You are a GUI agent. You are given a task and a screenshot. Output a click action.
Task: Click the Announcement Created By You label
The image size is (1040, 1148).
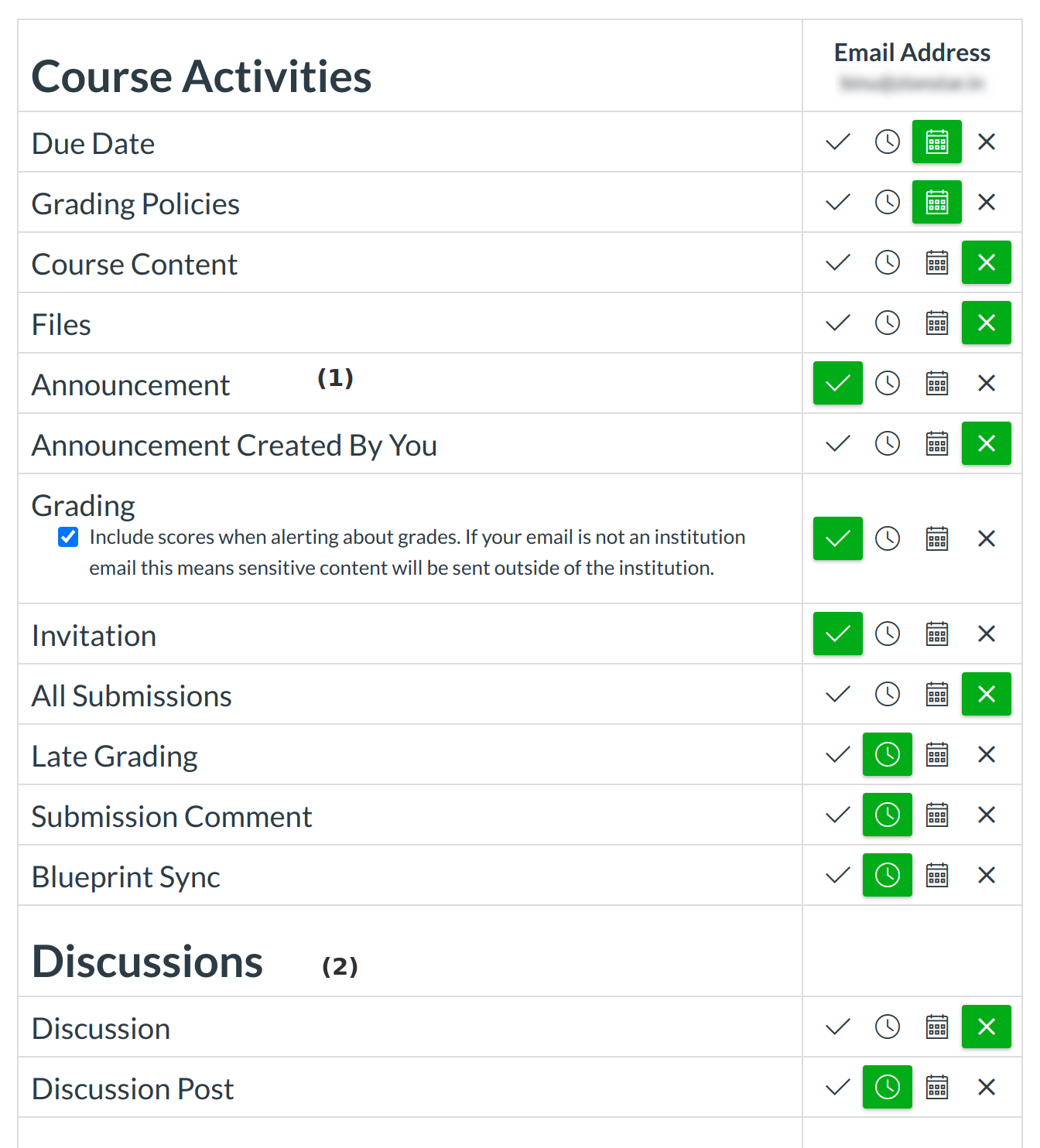234,446
